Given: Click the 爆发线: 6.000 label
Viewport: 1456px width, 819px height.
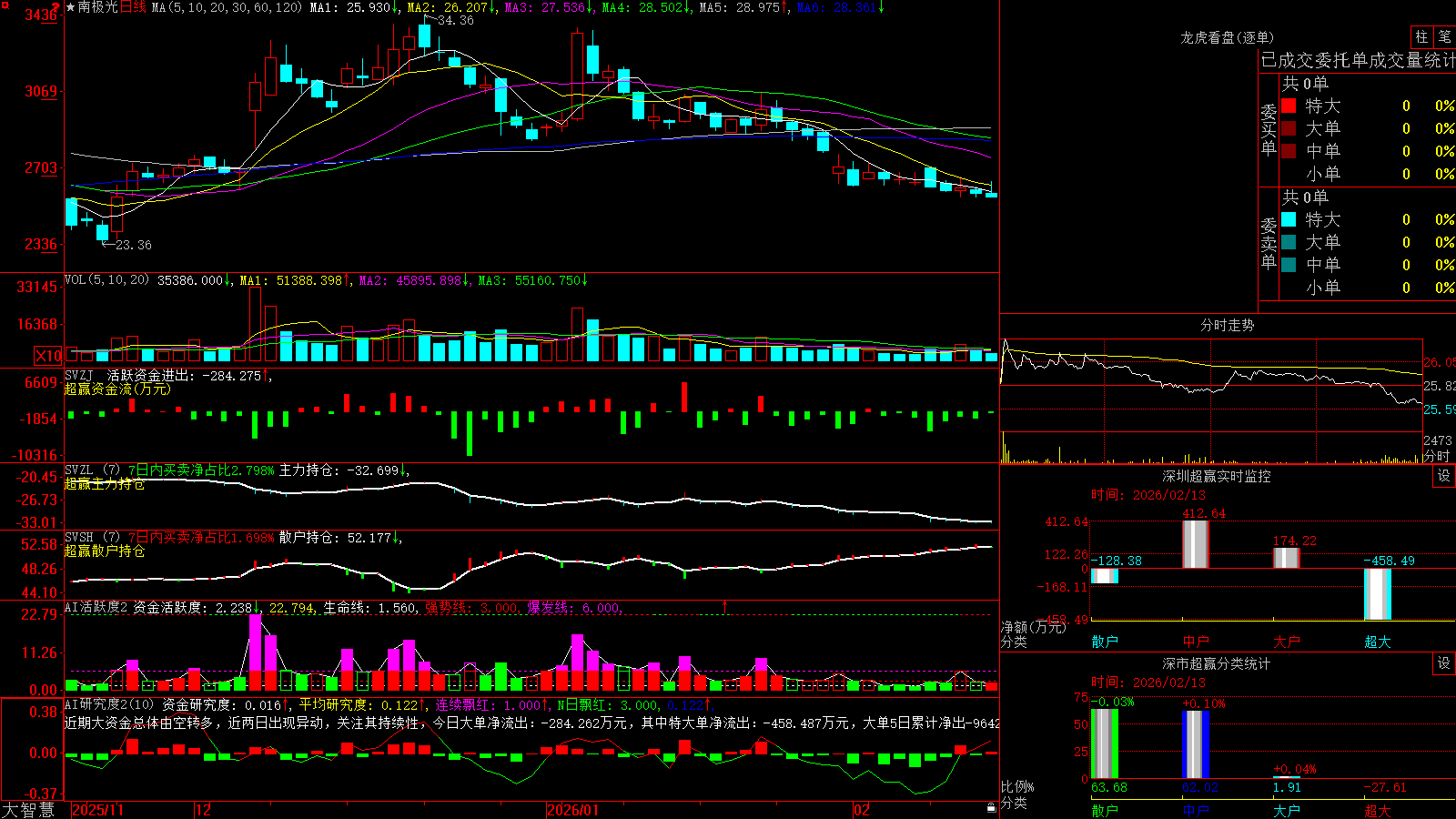Looking at the screenshot, I should coord(573,608).
